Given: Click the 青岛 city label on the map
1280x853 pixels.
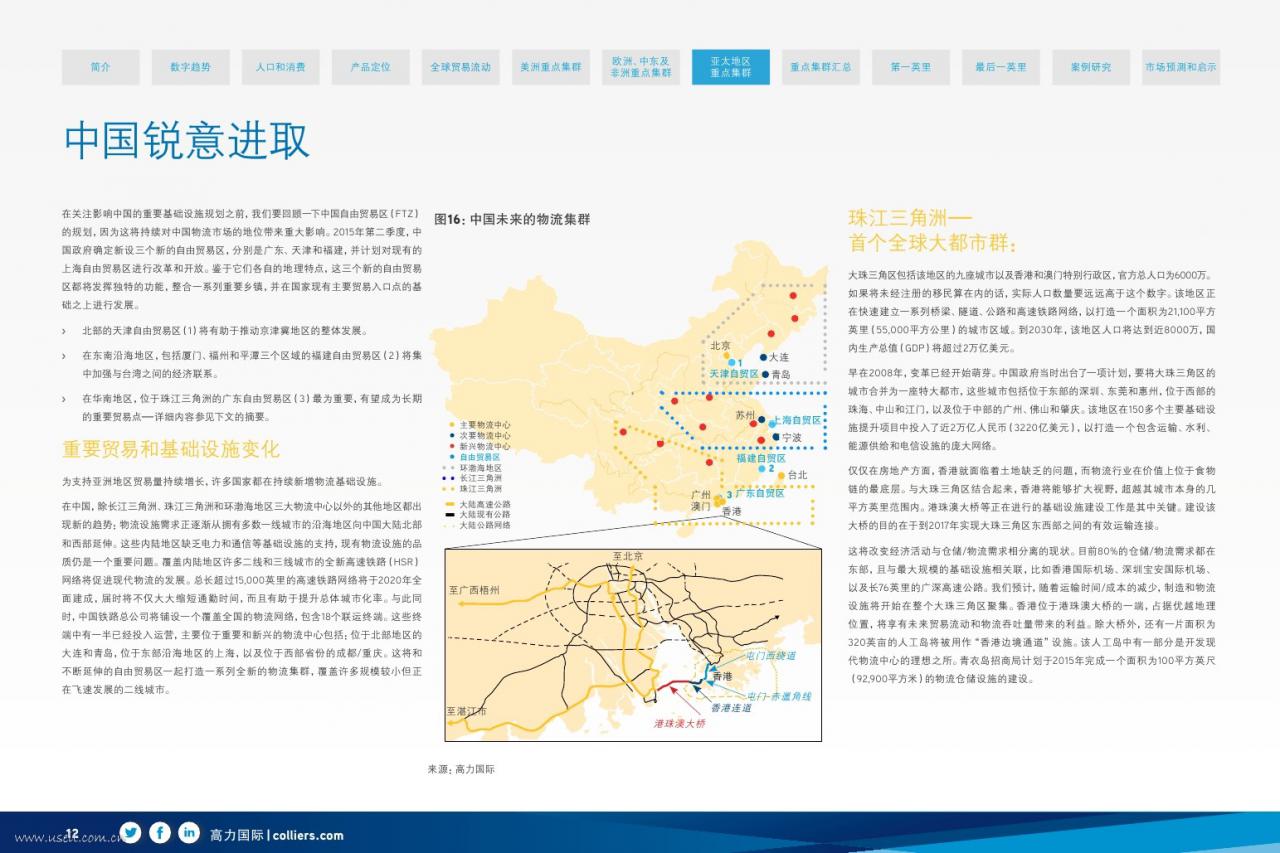Looking at the screenshot, I should tap(781, 375).
